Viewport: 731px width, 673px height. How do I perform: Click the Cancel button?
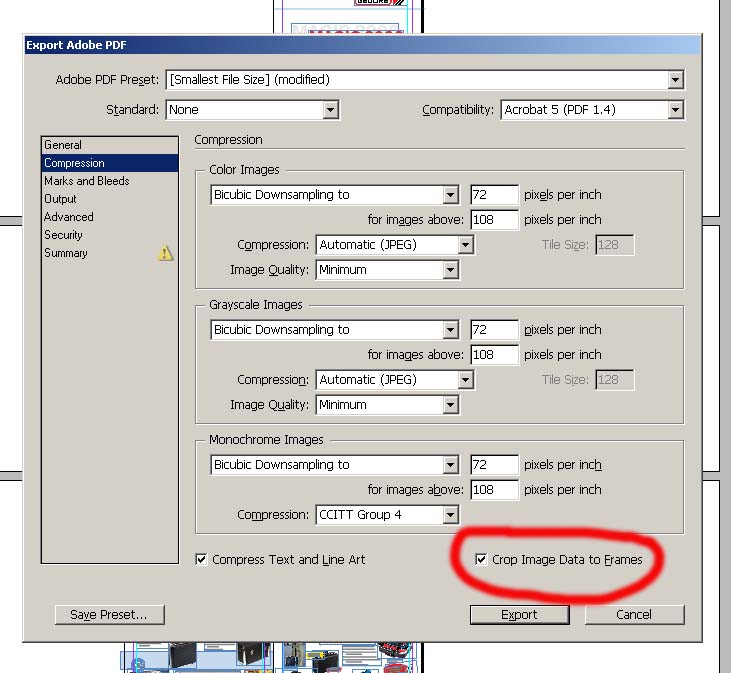tap(634, 615)
